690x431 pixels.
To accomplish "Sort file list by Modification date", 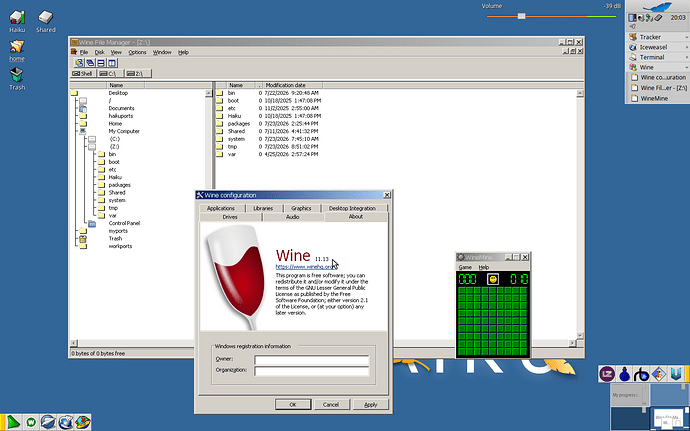I will [x=292, y=85].
